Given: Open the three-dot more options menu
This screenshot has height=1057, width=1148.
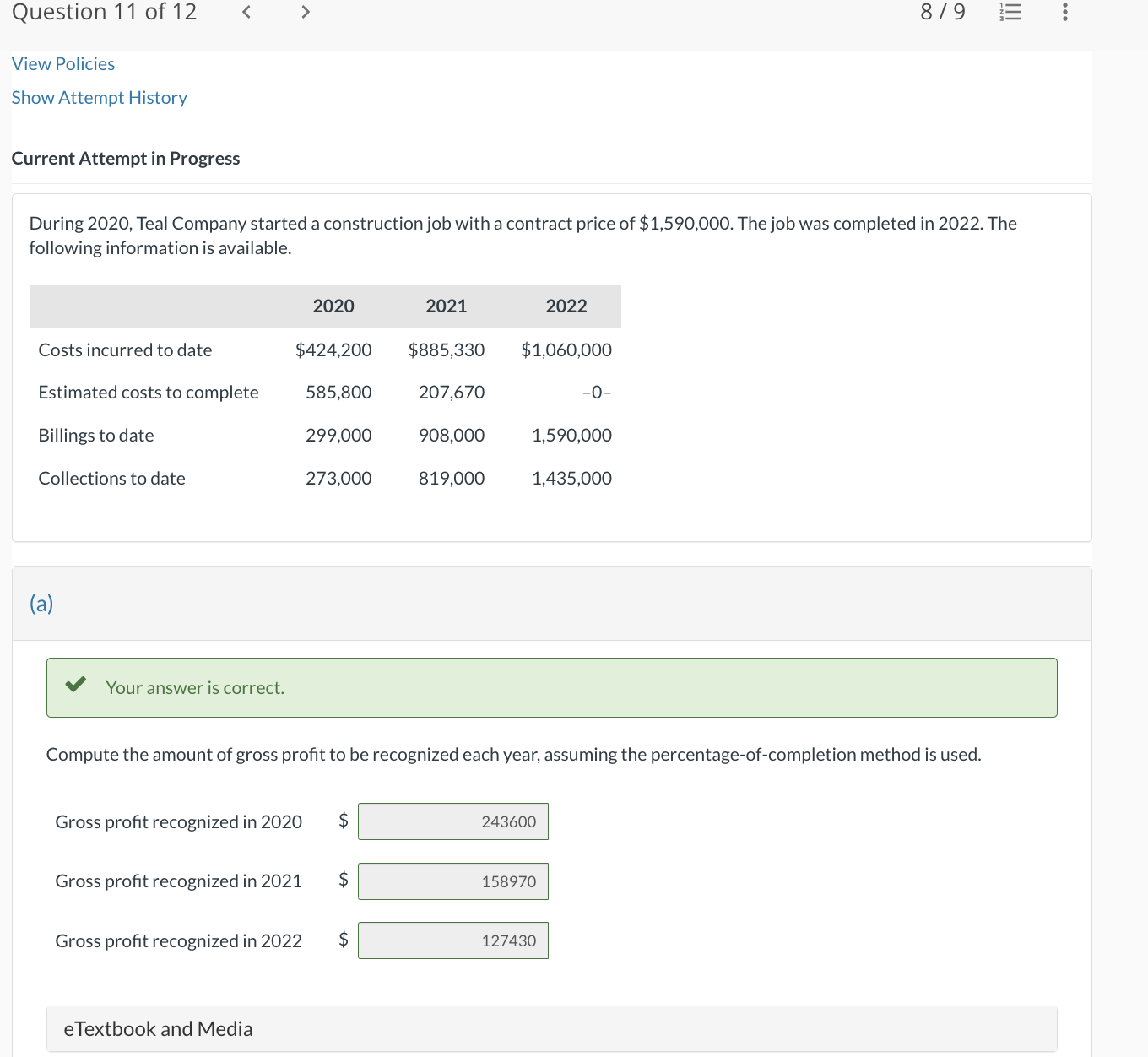Looking at the screenshot, I should 1064,12.
